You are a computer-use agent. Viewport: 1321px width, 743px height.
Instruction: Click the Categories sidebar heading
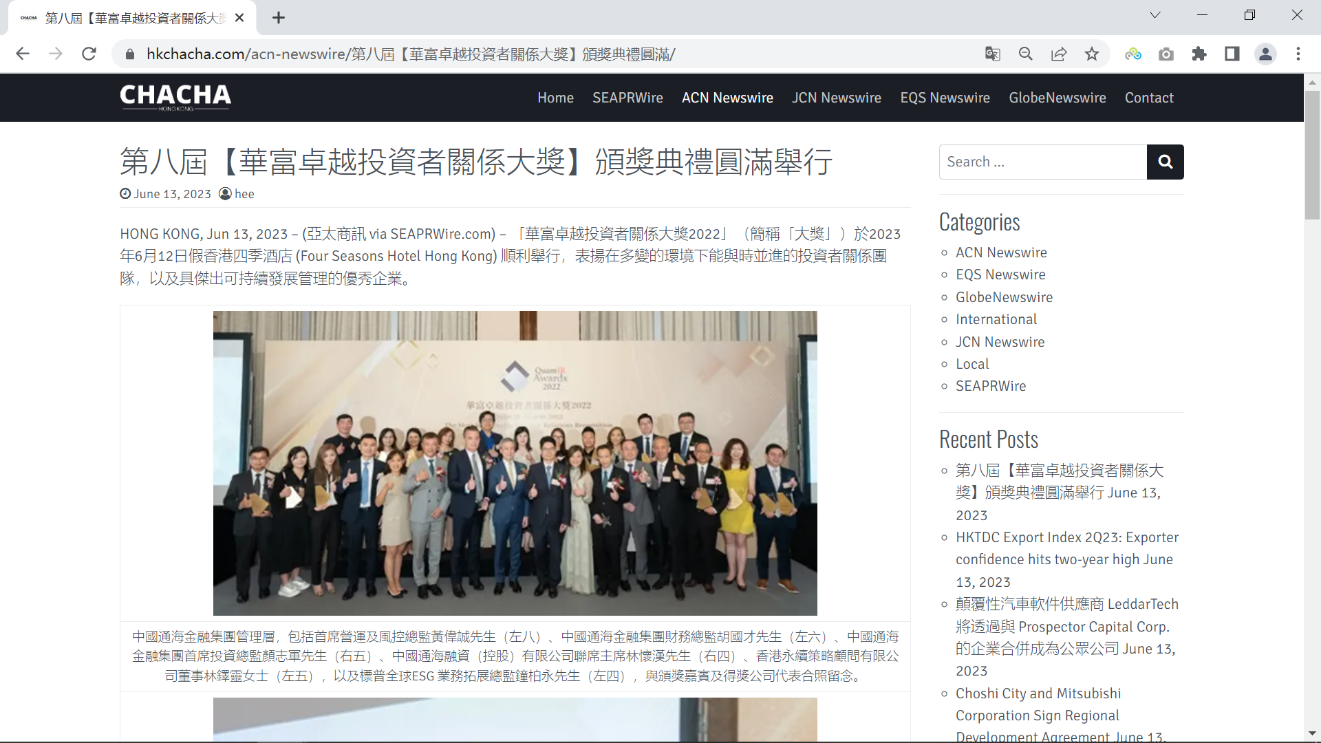point(979,221)
